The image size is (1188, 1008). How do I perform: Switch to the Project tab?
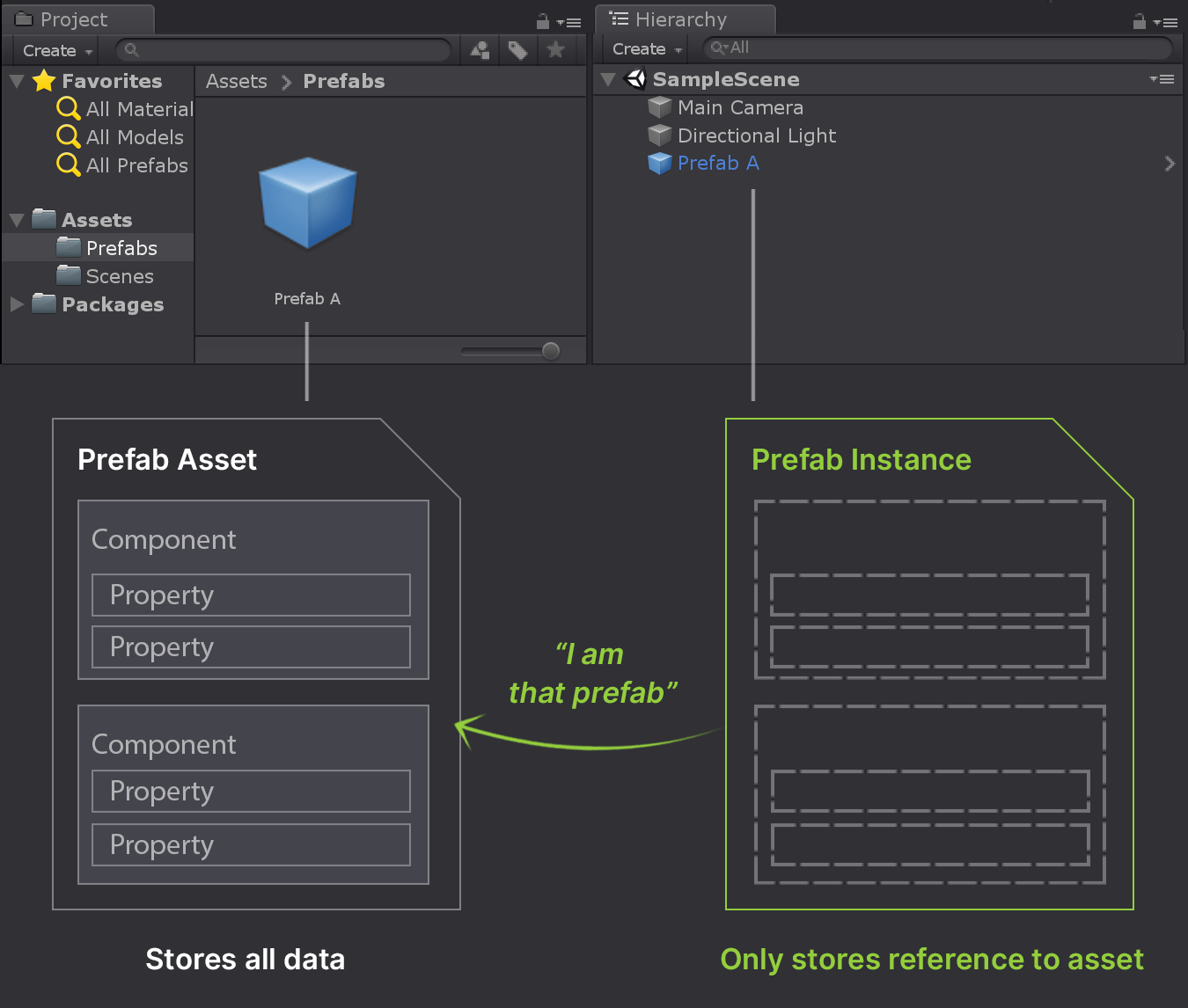tap(75, 18)
